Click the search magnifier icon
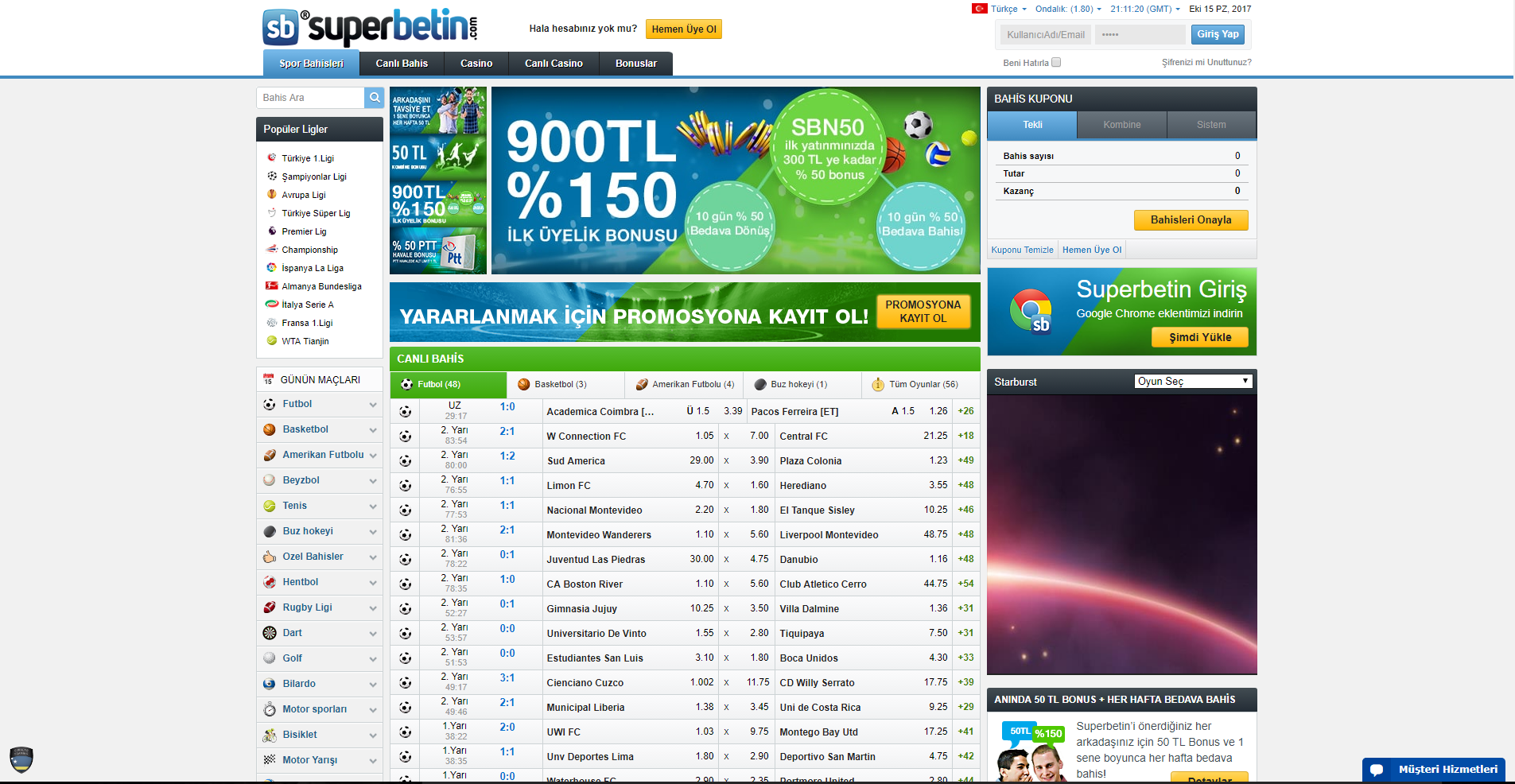1515x784 pixels. 374,98
